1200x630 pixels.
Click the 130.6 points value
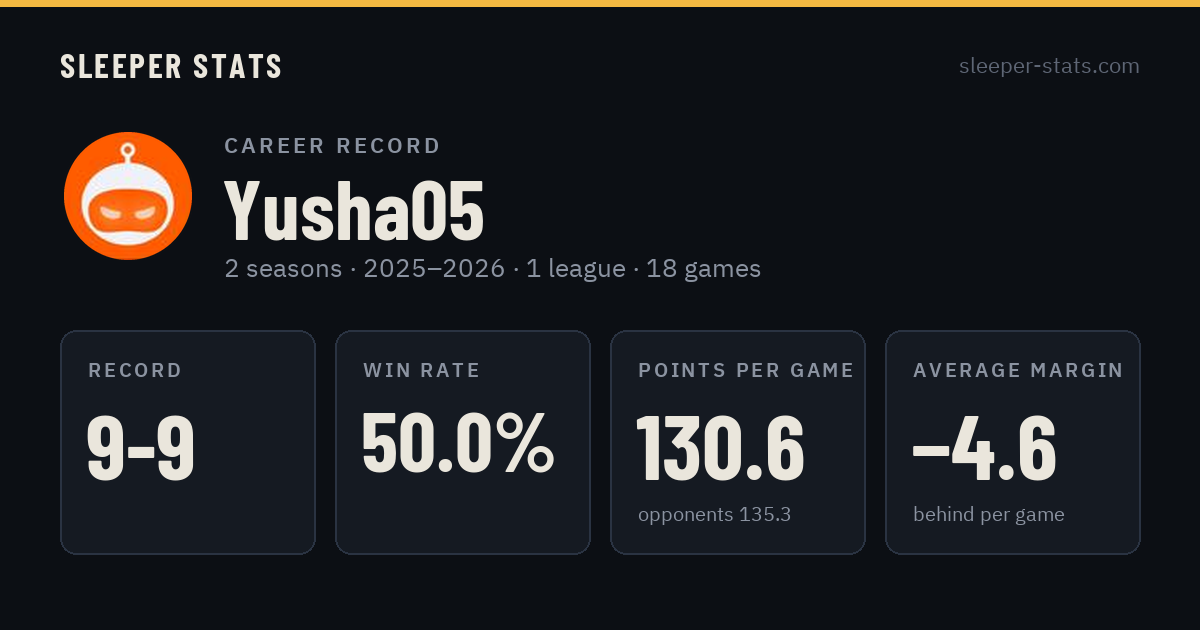(721, 447)
